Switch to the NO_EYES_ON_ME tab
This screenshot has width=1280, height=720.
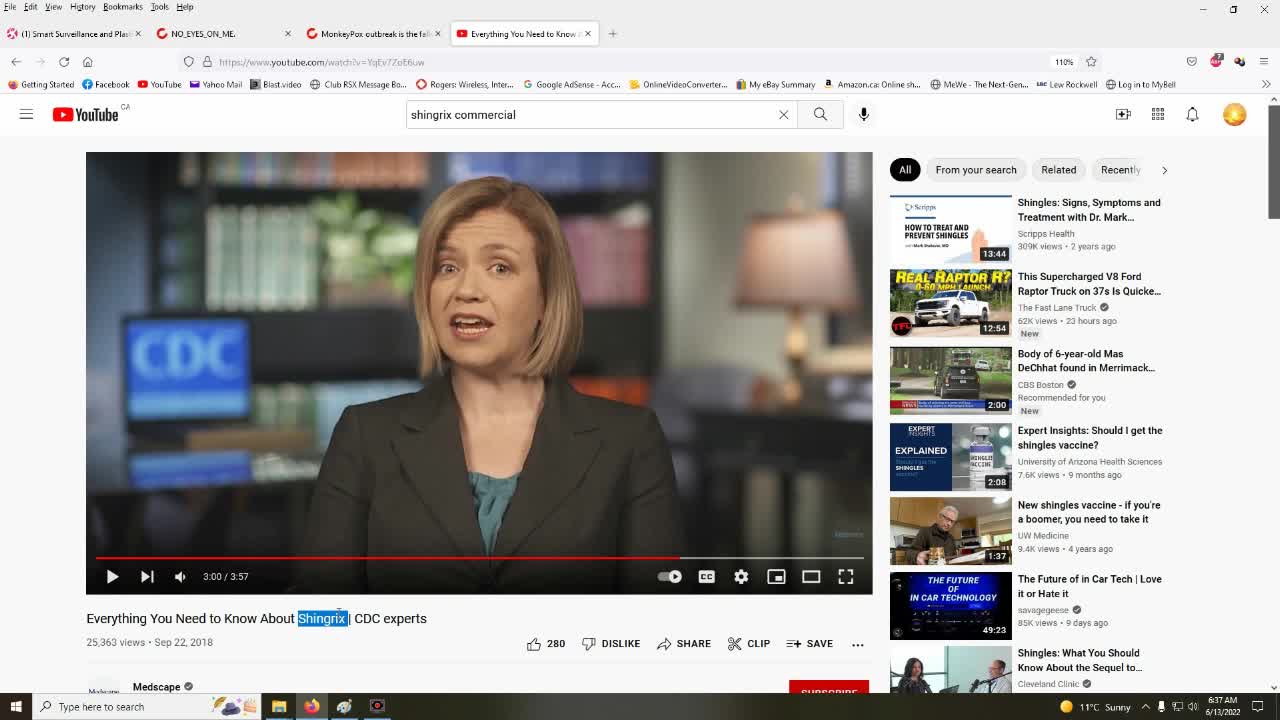pyautogui.click(x=224, y=34)
